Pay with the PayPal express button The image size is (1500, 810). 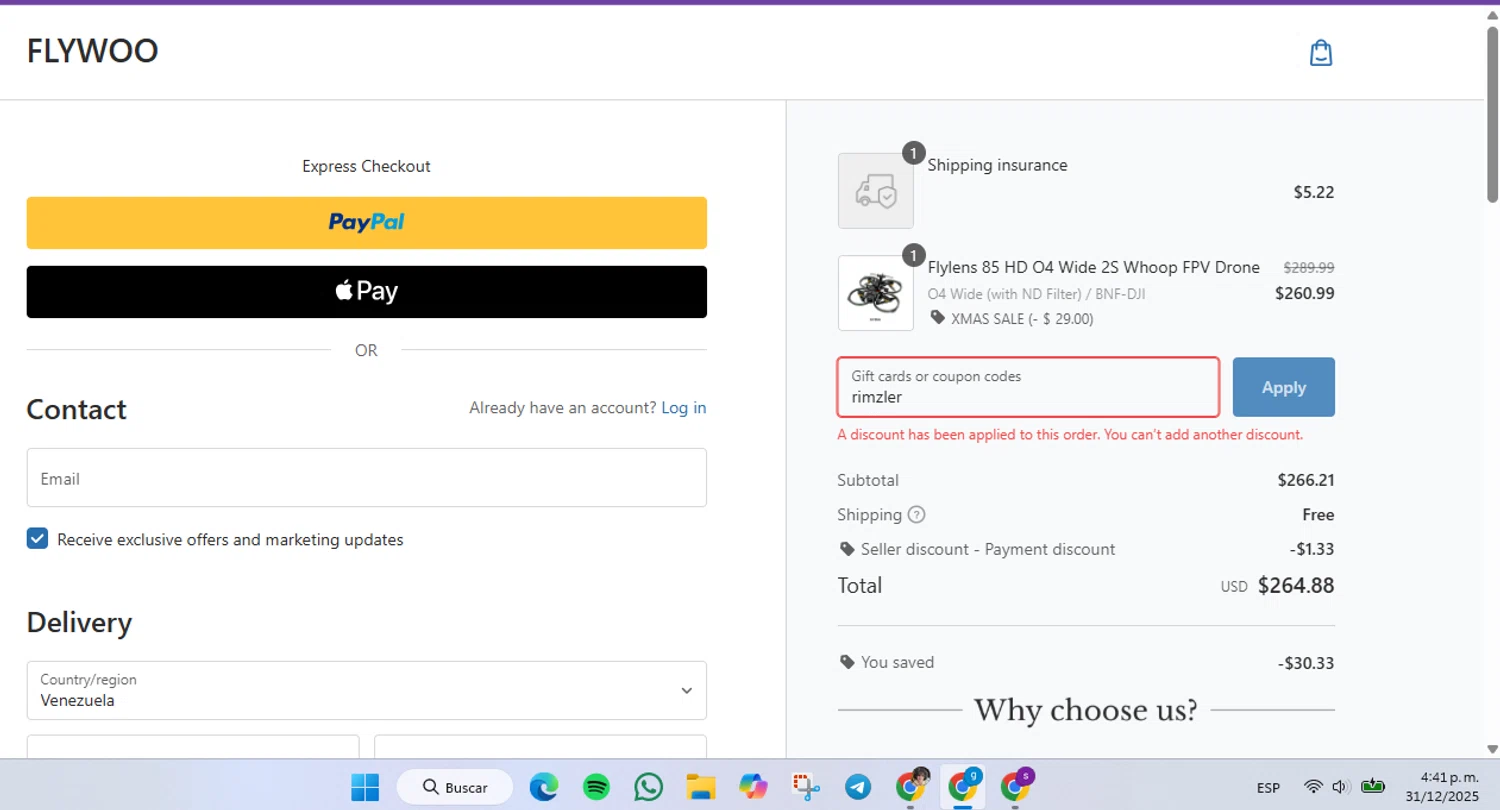click(x=366, y=223)
